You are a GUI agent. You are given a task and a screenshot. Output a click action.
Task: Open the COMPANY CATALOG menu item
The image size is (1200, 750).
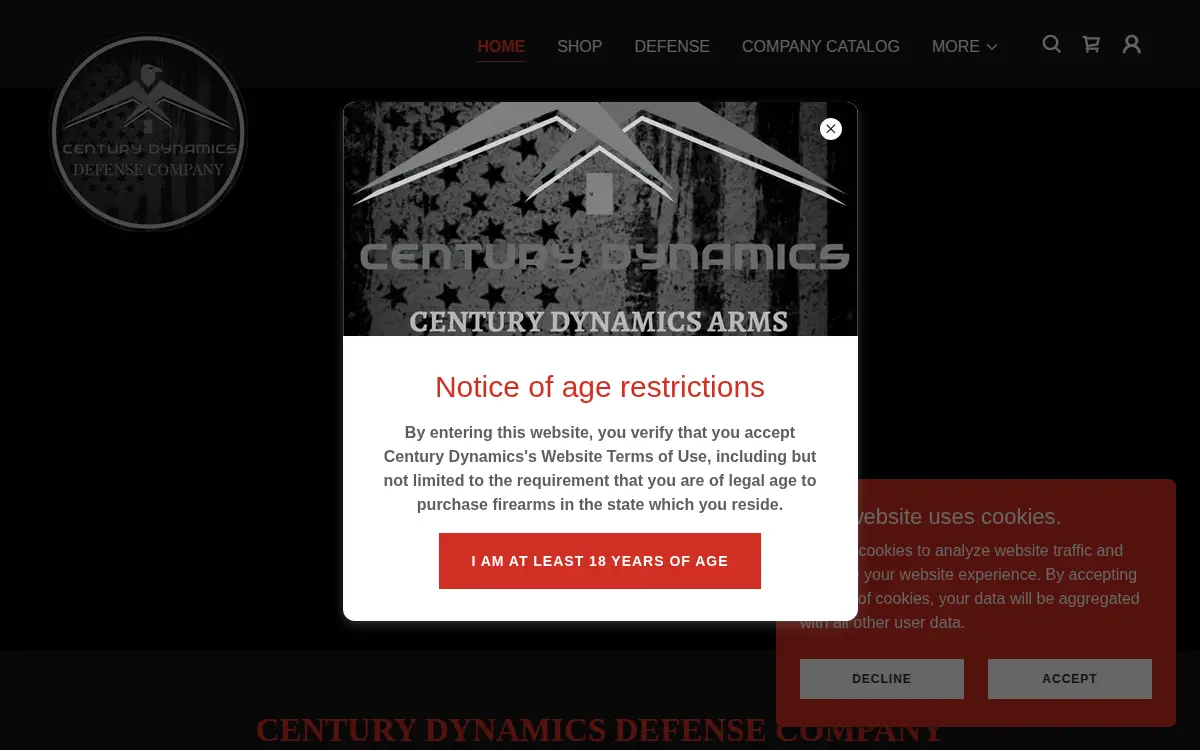click(821, 46)
